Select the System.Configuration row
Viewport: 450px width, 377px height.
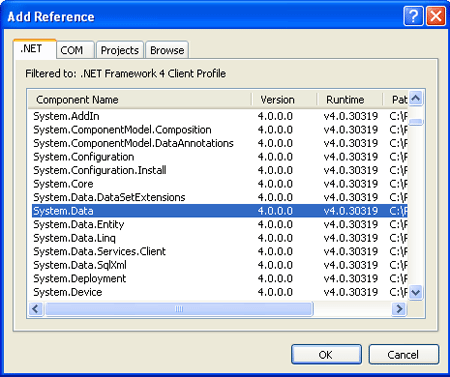tap(220, 157)
